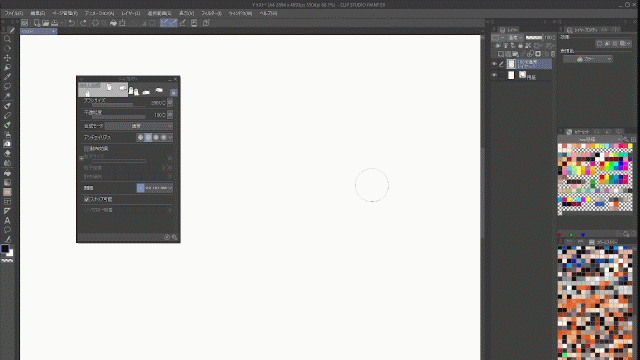This screenshot has width=640, height=360.
Task: Select the Ruler tool
Action: (x=7, y=211)
